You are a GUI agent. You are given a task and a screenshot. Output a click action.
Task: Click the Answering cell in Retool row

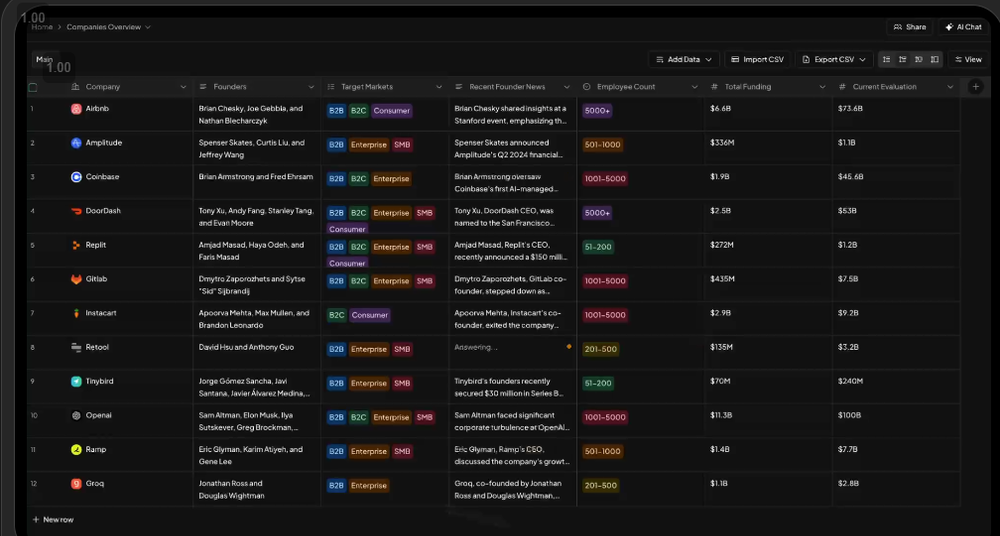(x=513, y=352)
